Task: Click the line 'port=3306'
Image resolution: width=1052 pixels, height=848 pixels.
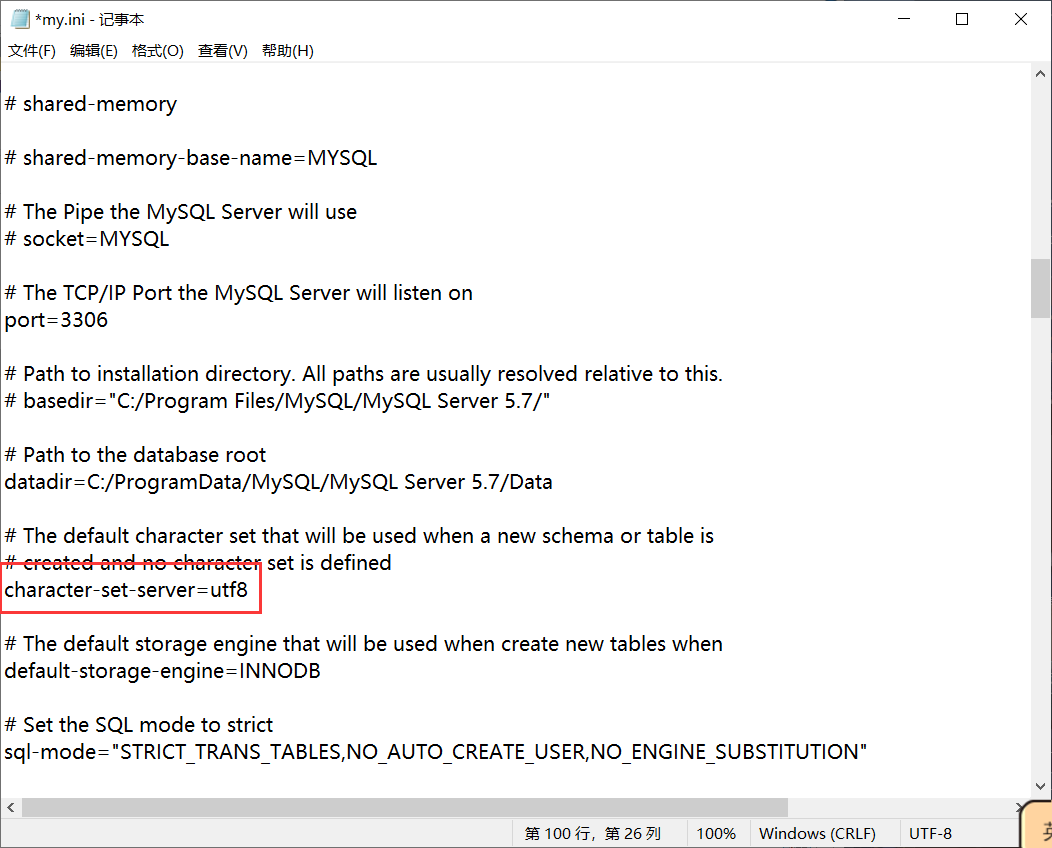Action: 56,320
